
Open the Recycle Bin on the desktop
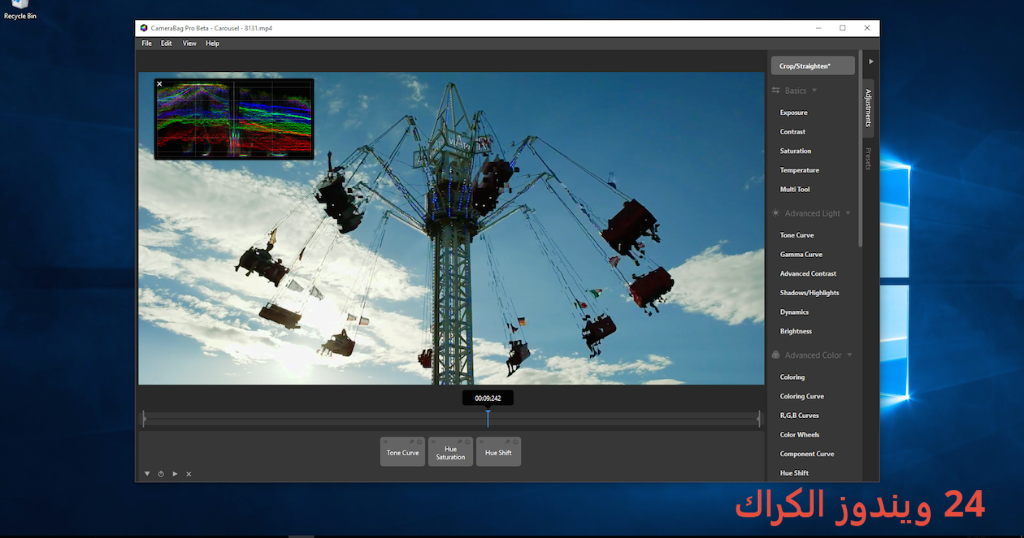coord(20,10)
